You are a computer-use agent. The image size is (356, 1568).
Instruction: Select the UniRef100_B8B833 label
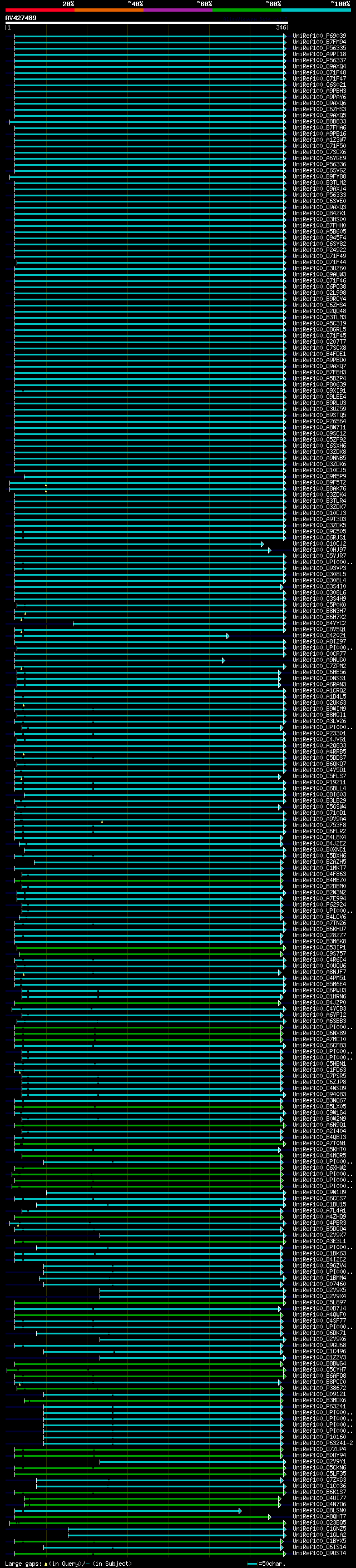pos(319,122)
